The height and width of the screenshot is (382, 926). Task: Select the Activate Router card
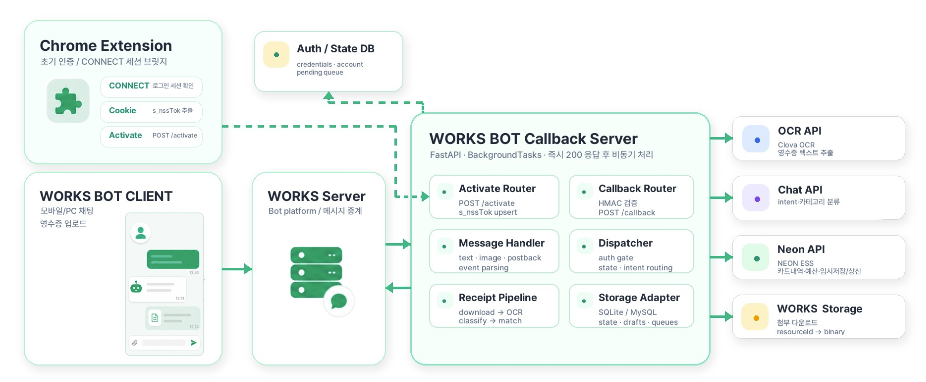pos(494,197)
